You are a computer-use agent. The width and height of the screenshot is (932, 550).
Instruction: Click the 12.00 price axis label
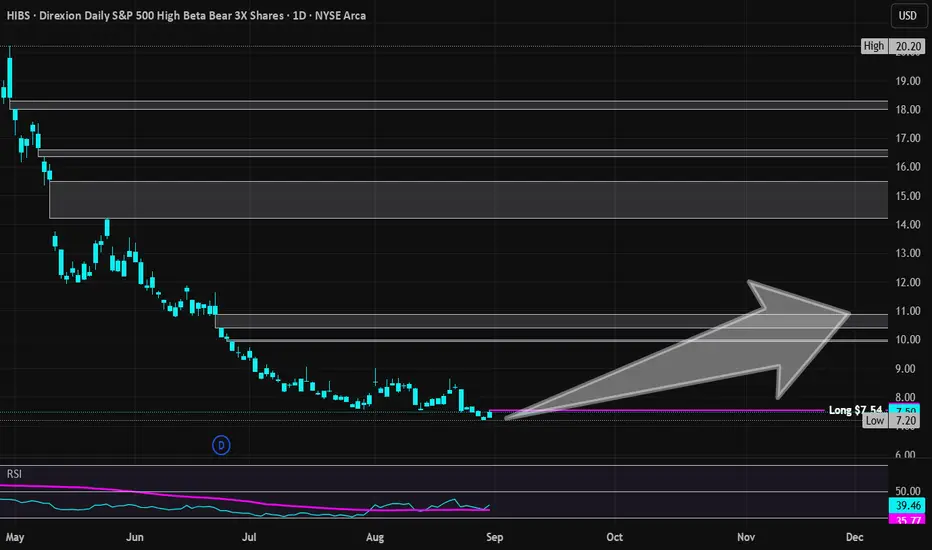(x=908, y=282)
